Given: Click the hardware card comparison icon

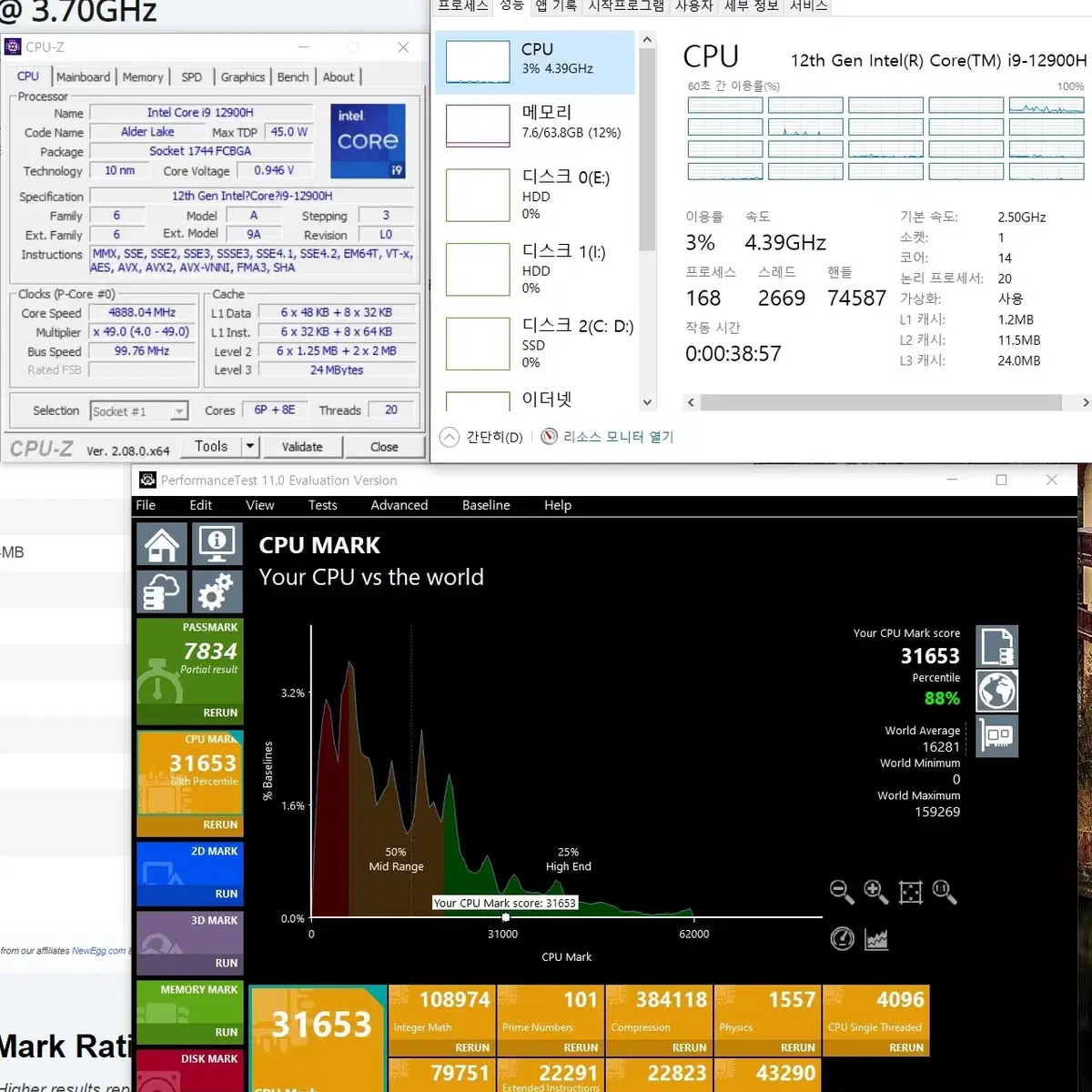Looking at the screenshot, I should 997,736.
